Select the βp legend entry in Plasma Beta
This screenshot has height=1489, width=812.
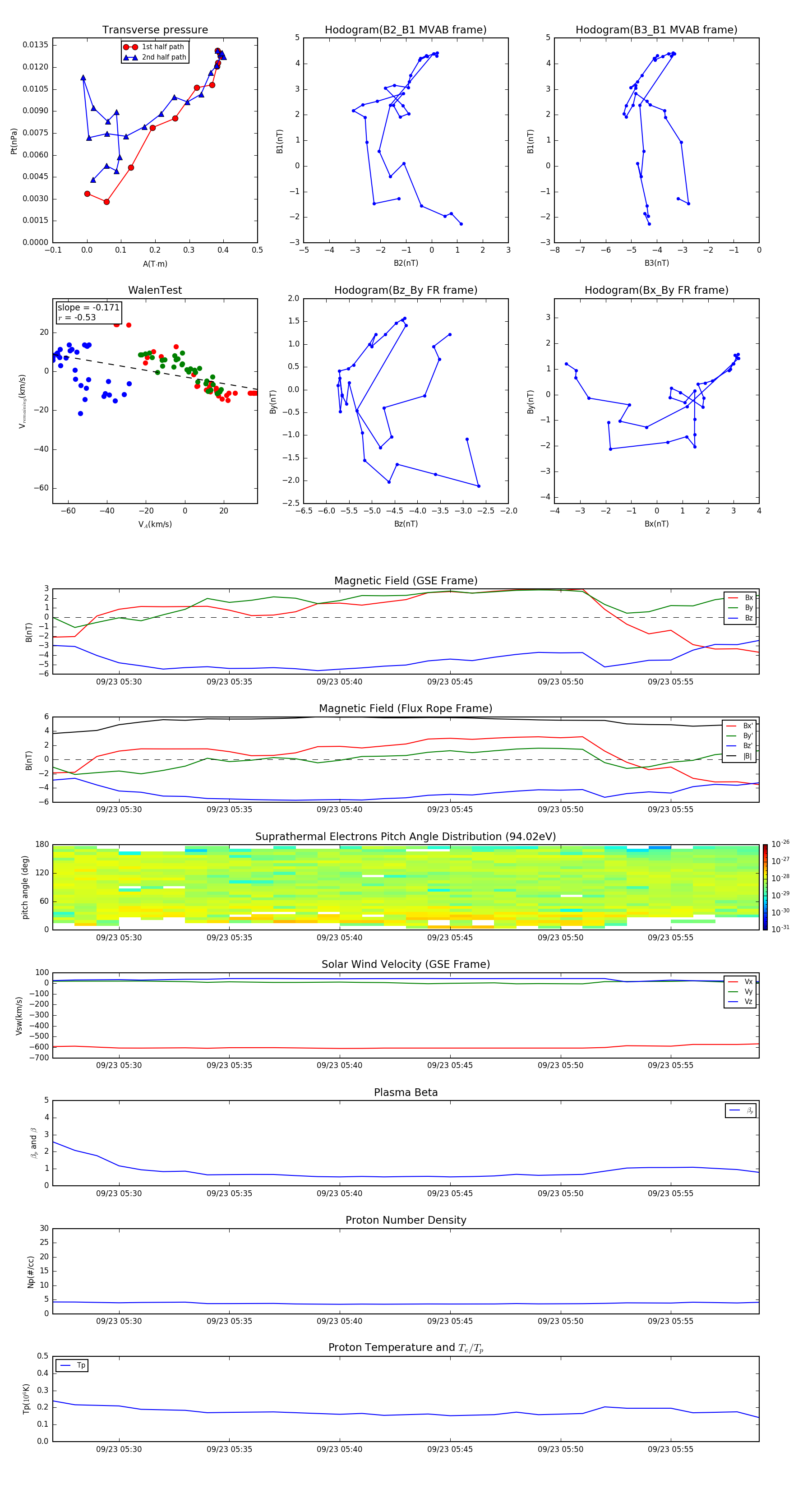(741, 1110)
